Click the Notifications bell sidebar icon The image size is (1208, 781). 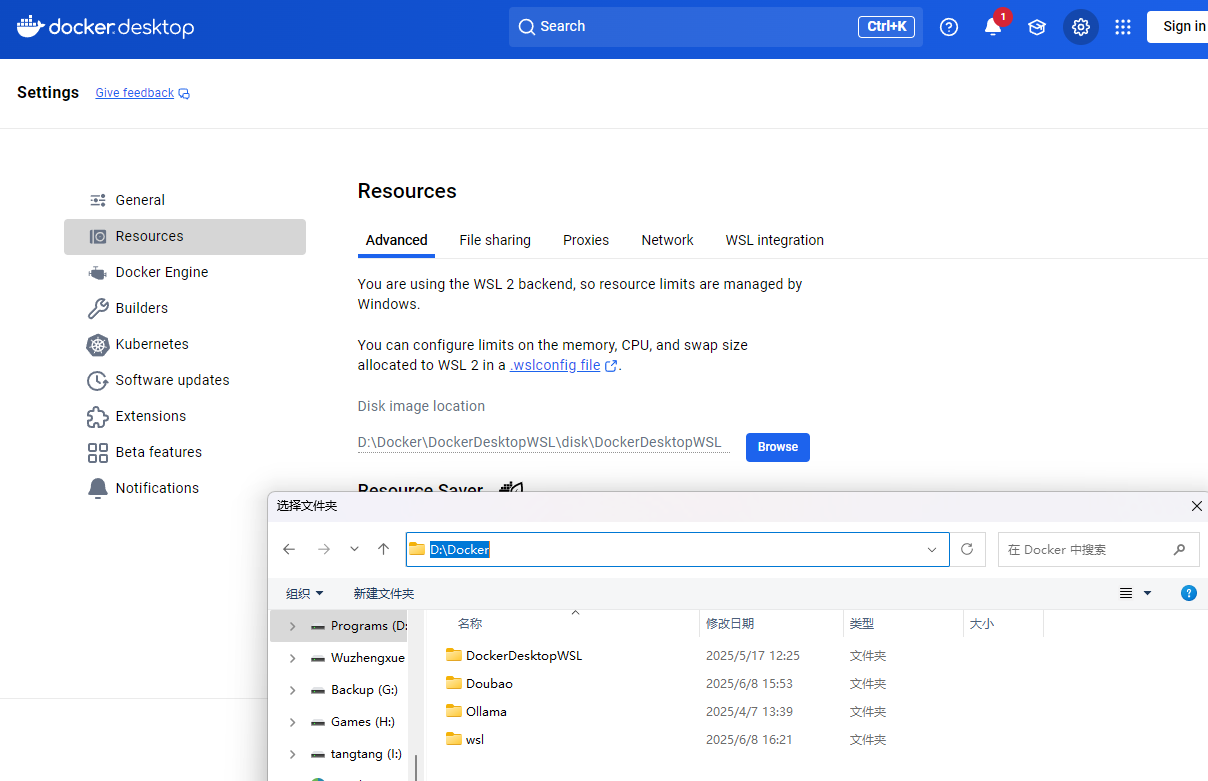[x=98, y=488]
